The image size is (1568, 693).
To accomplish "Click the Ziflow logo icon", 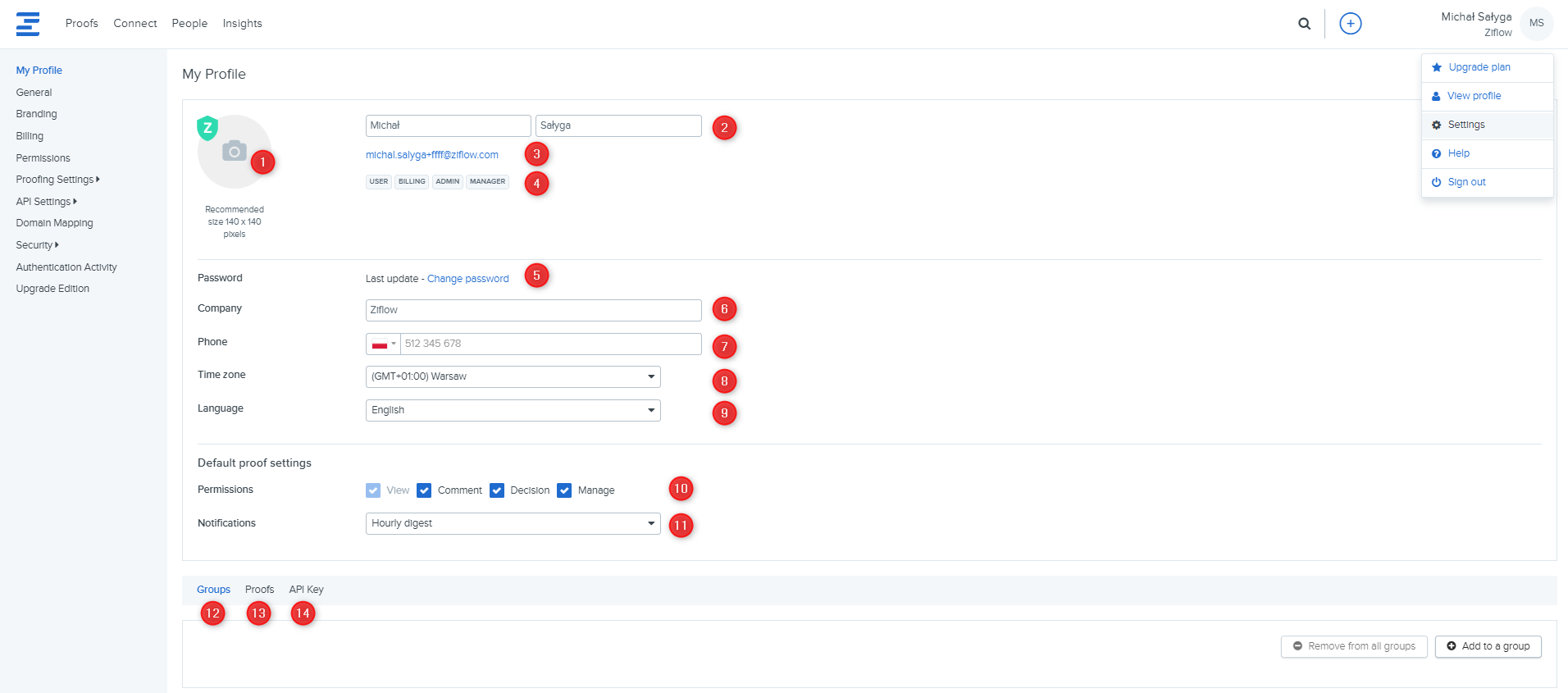I will (x=28, y=24).
